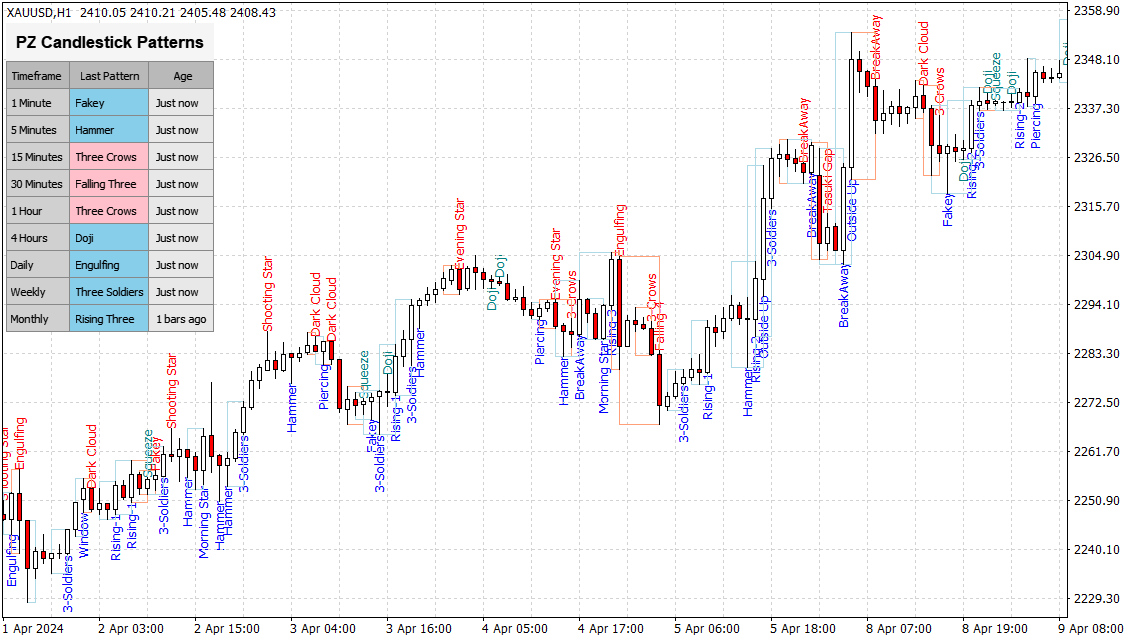The height and width of the screenshot is (641, 1131).
Task: Click the '2 Apr 15:00' time axis label
Action: 227,629
